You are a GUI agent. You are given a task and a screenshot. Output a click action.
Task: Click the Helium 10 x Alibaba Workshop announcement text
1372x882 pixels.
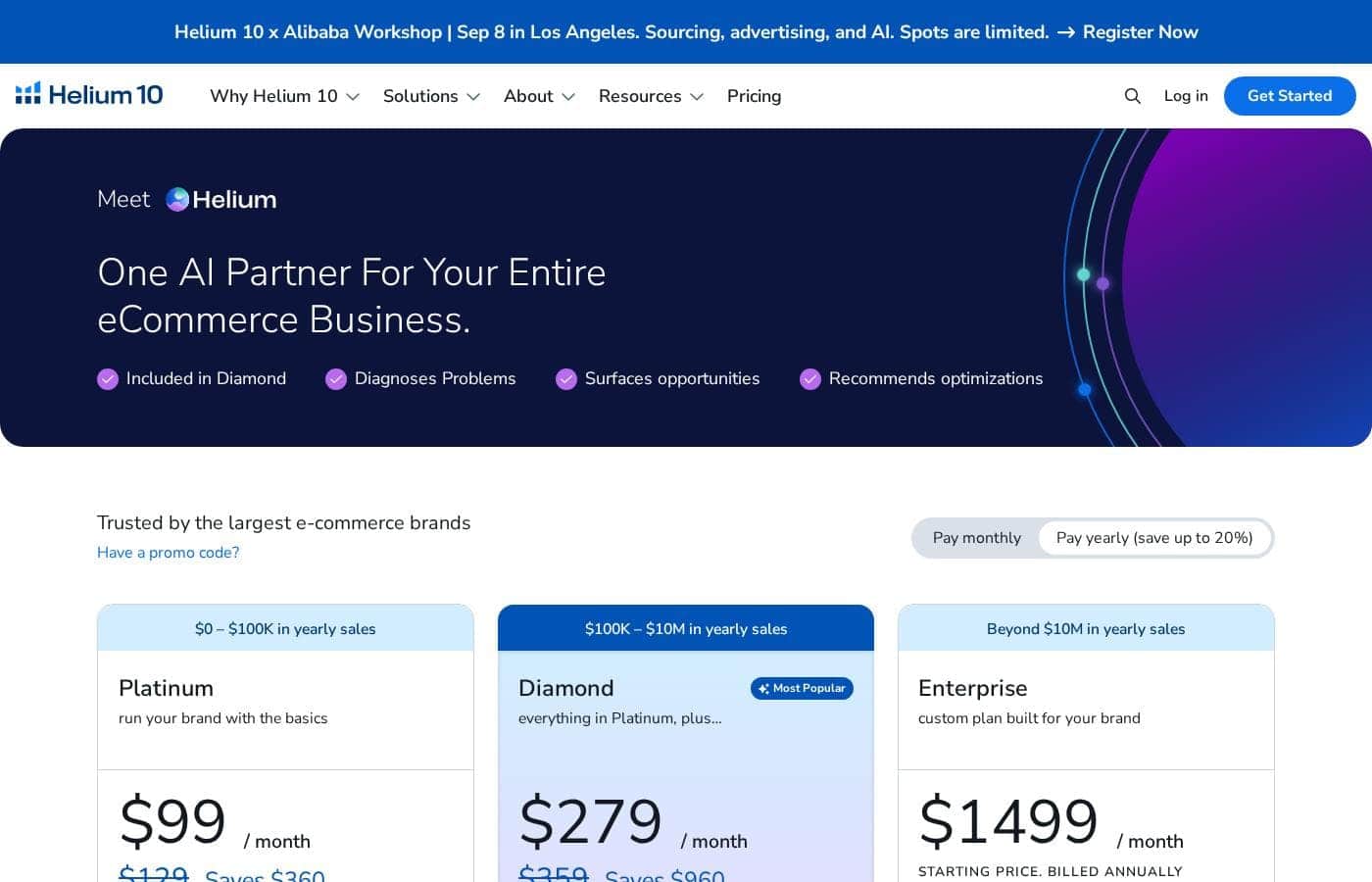[612, 32]
